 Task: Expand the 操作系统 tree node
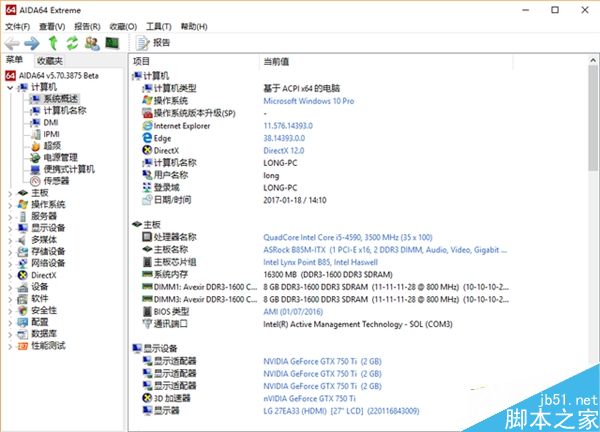click(x=10, y=205)
